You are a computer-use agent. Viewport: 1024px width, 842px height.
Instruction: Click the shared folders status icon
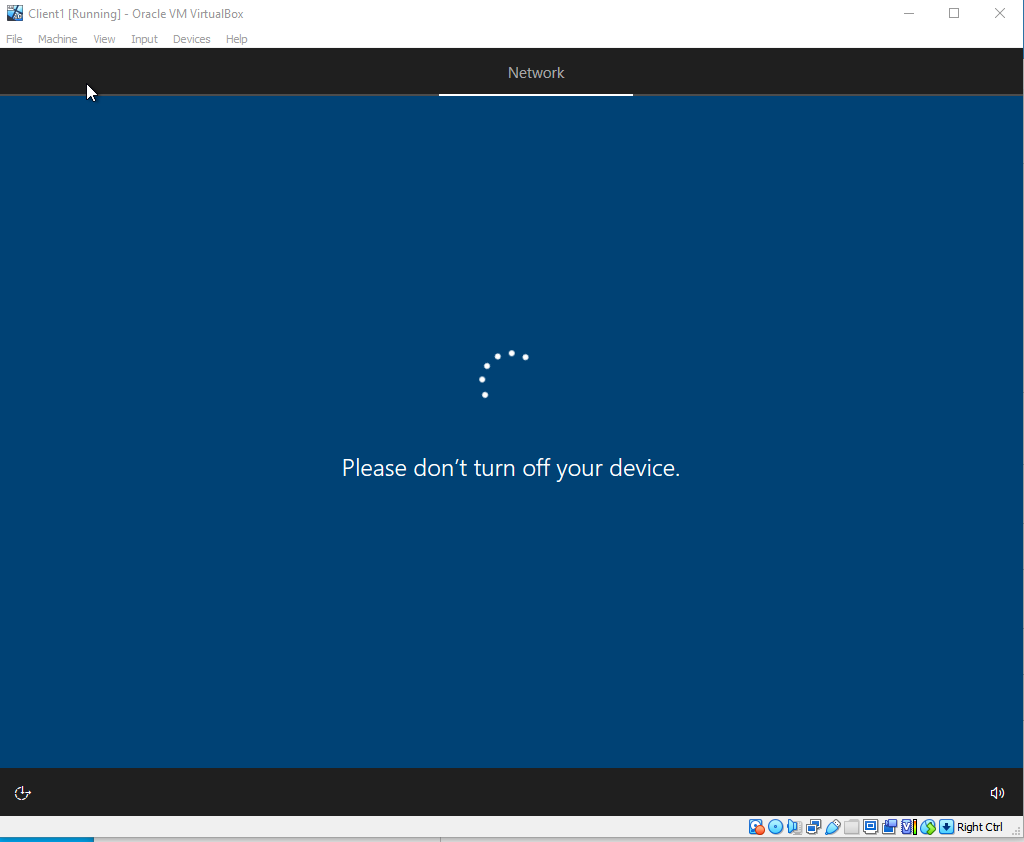coord(852,827)
